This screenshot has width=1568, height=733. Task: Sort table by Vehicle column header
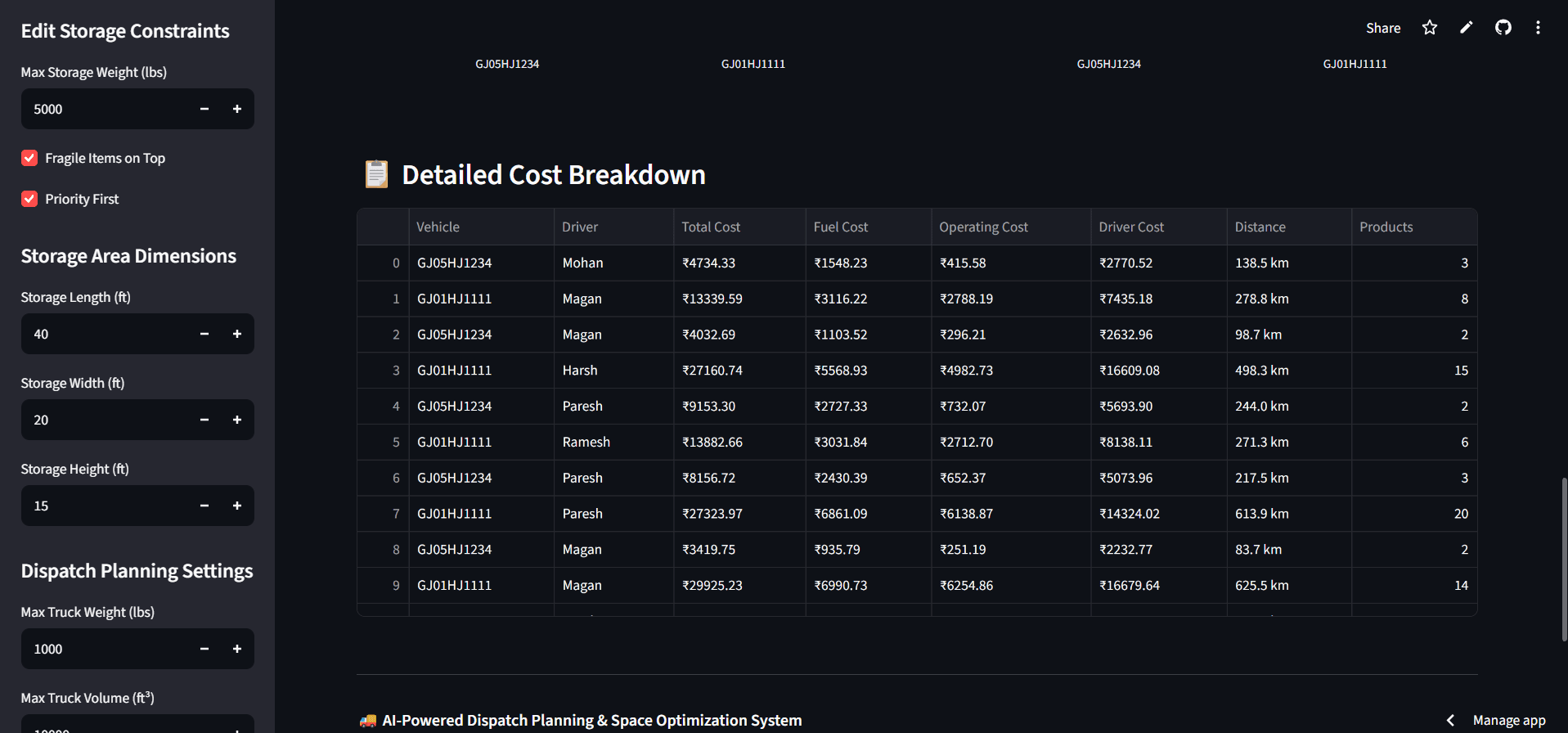click(481, 227)
